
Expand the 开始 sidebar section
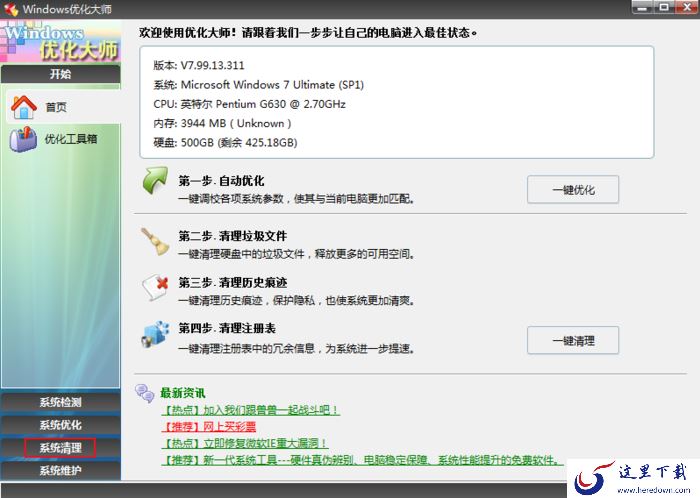coord(61,74)
